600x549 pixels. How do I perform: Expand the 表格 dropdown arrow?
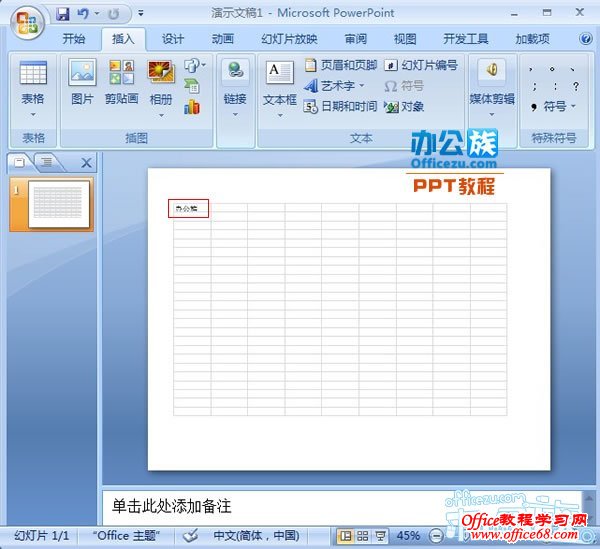point(33,114)
